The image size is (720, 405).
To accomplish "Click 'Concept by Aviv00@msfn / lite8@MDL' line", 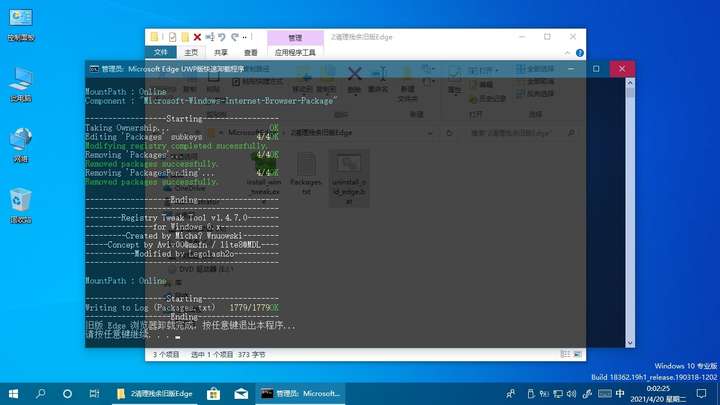I will click(x=184, y=245).
